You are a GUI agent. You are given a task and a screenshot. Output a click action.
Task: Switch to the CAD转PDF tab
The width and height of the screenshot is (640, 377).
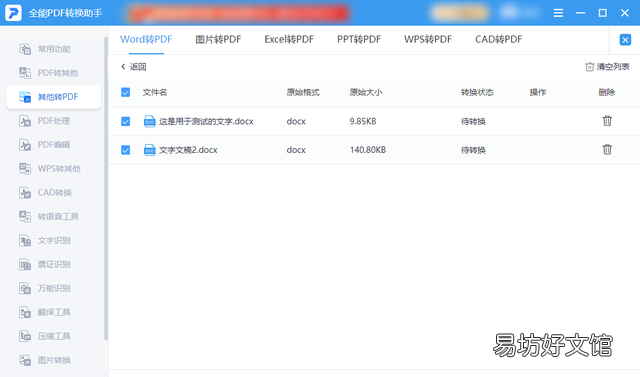tap(498, 40)
